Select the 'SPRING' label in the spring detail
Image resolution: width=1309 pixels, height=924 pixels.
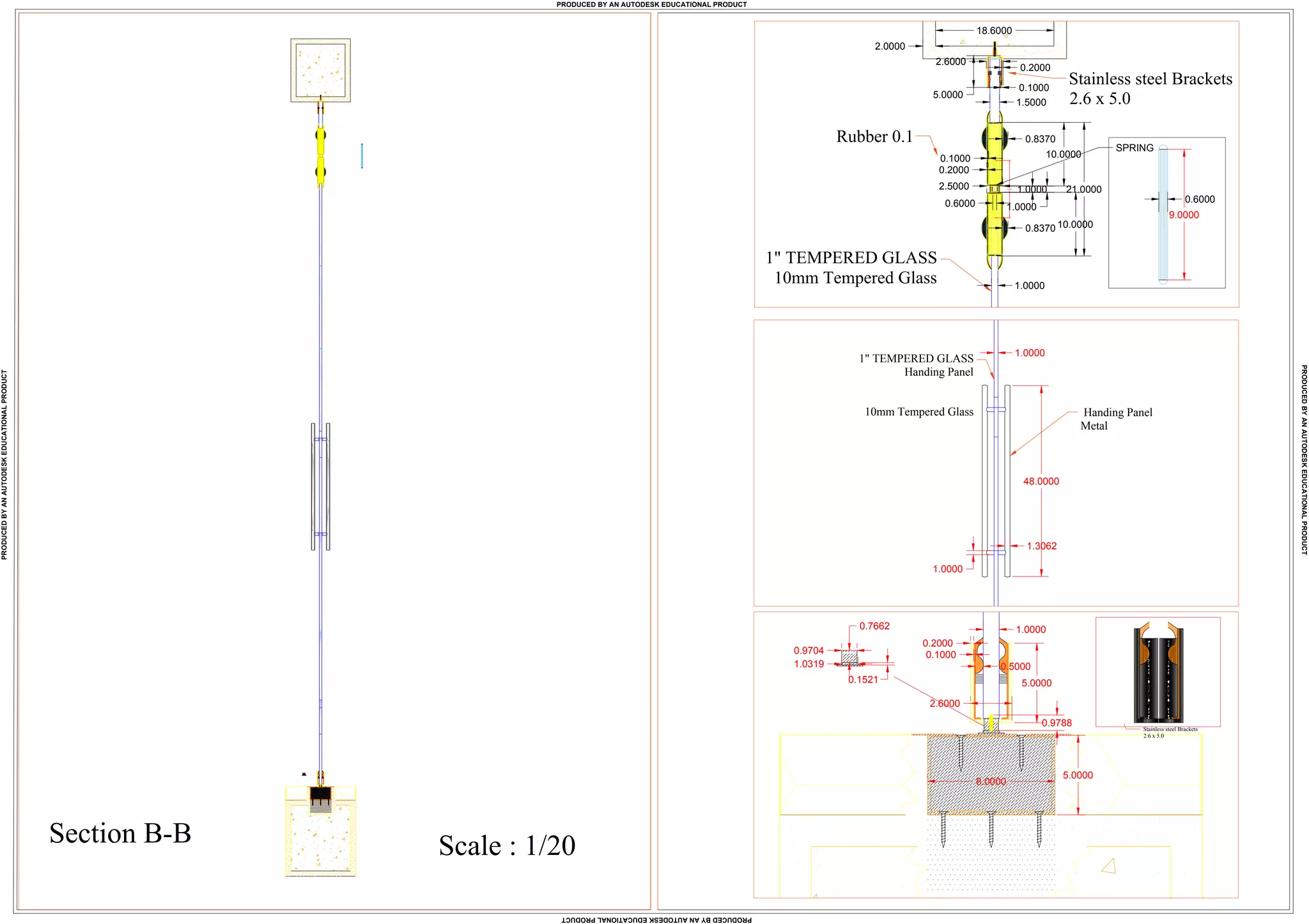pyautogui.click(x=1135, y=148)
